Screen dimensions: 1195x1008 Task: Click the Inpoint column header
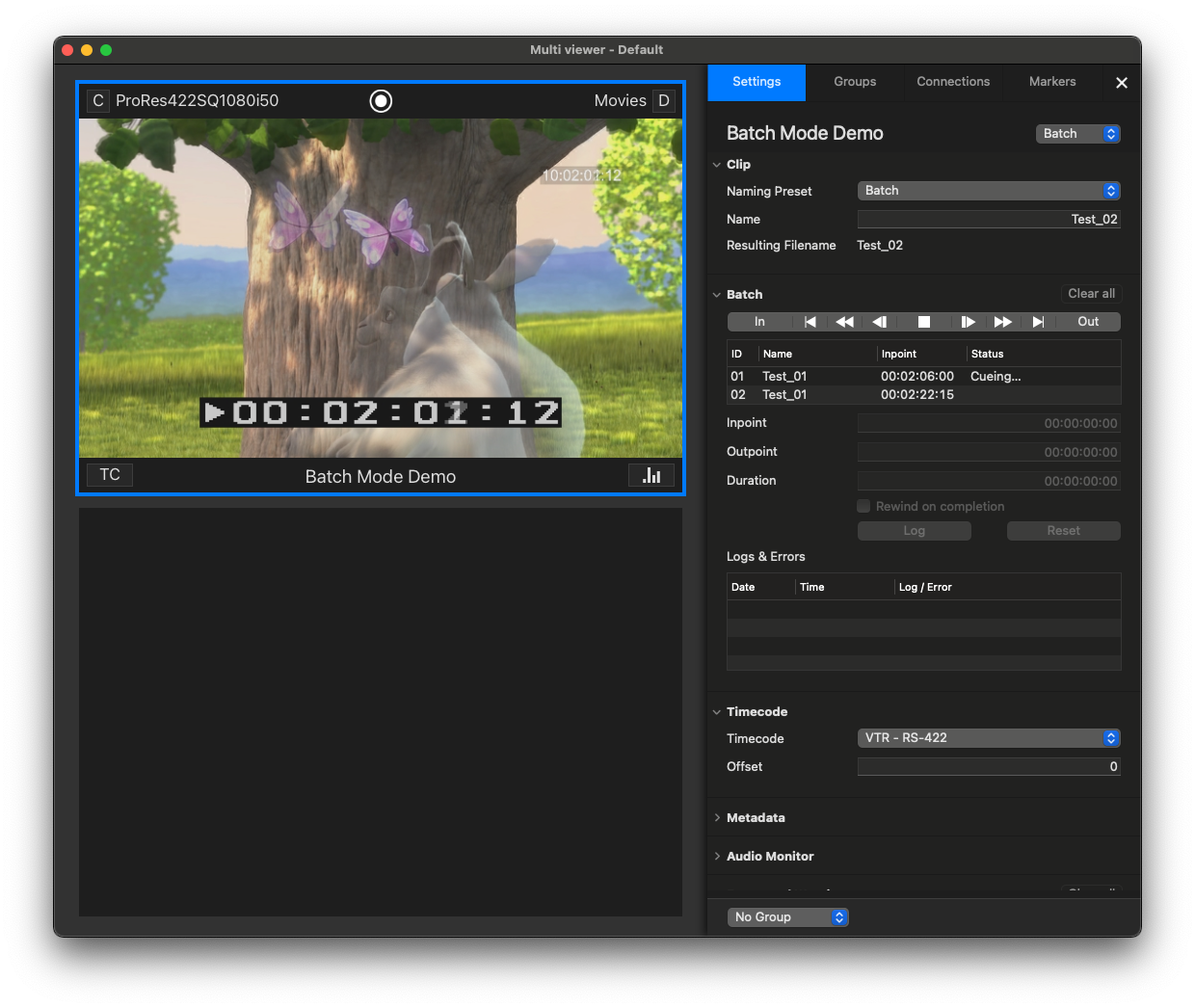point(921,354)
